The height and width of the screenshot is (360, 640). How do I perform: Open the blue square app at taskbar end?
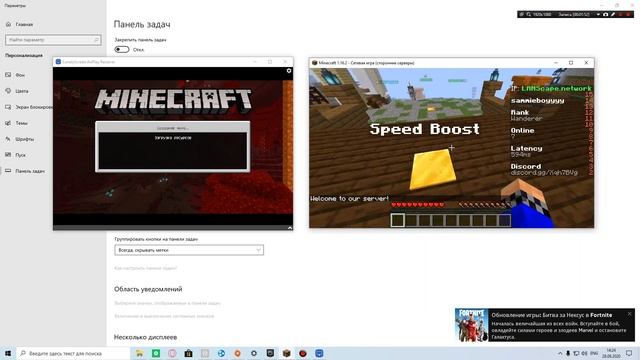(x=319, y=353)
